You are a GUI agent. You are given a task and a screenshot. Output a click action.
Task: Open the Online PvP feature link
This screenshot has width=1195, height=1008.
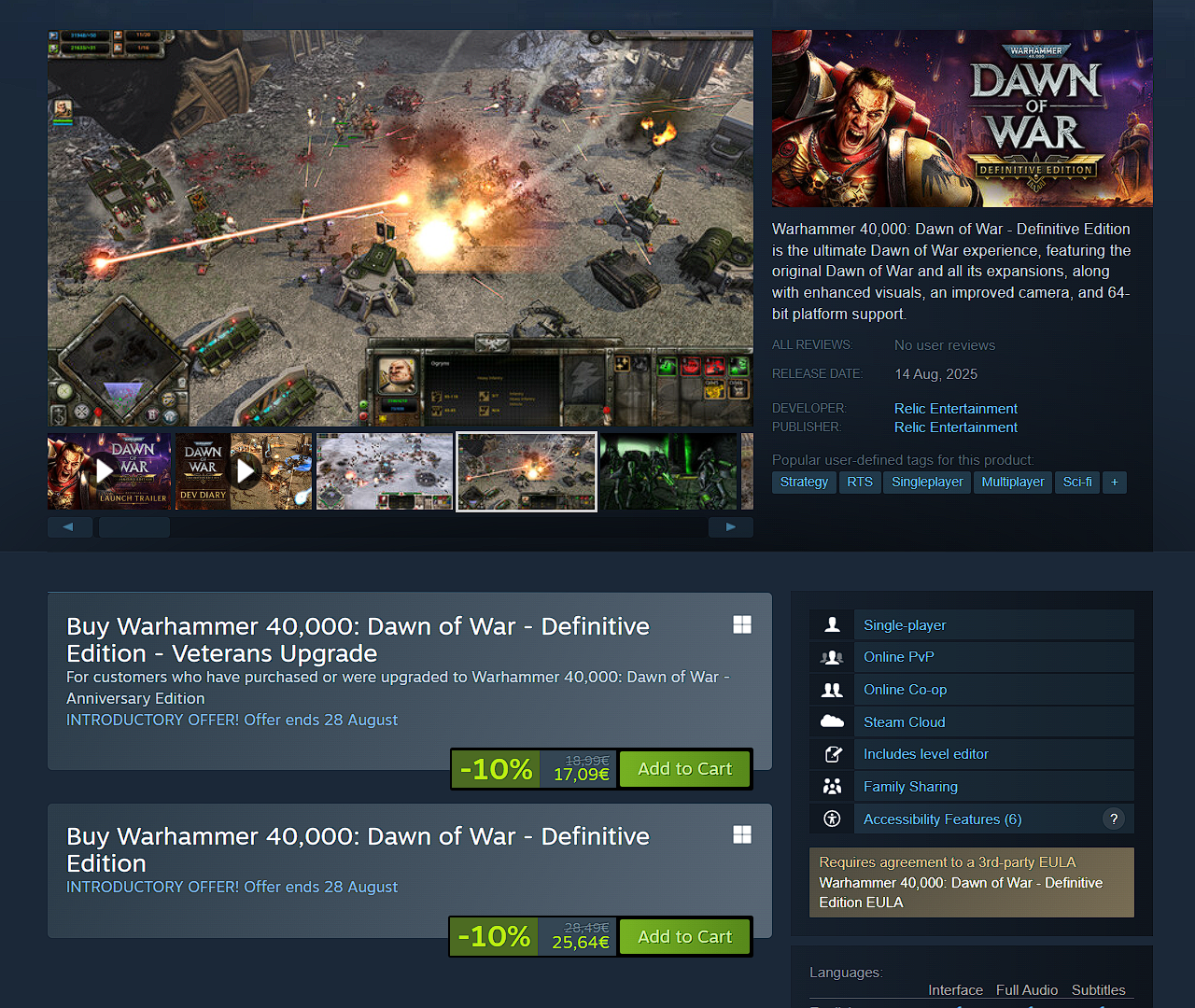pyautogui.click(x=899, y=657)
